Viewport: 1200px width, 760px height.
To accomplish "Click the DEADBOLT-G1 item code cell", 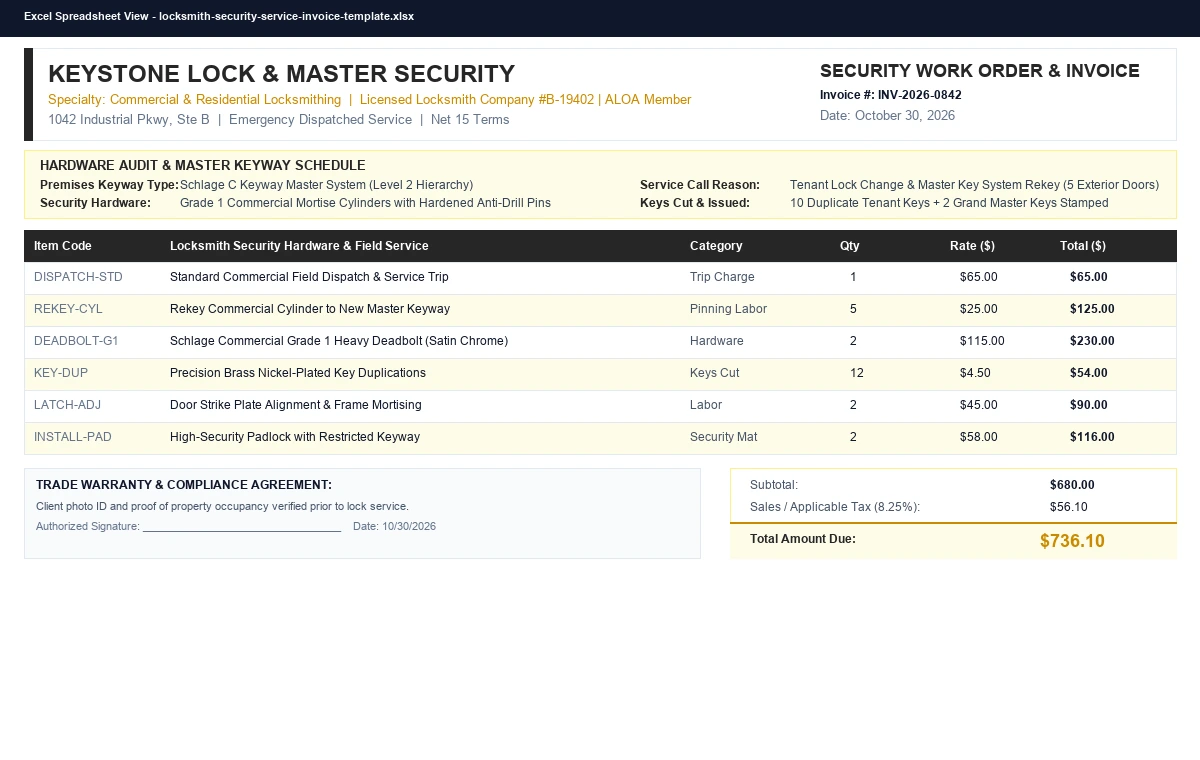I will pos(76,341).
